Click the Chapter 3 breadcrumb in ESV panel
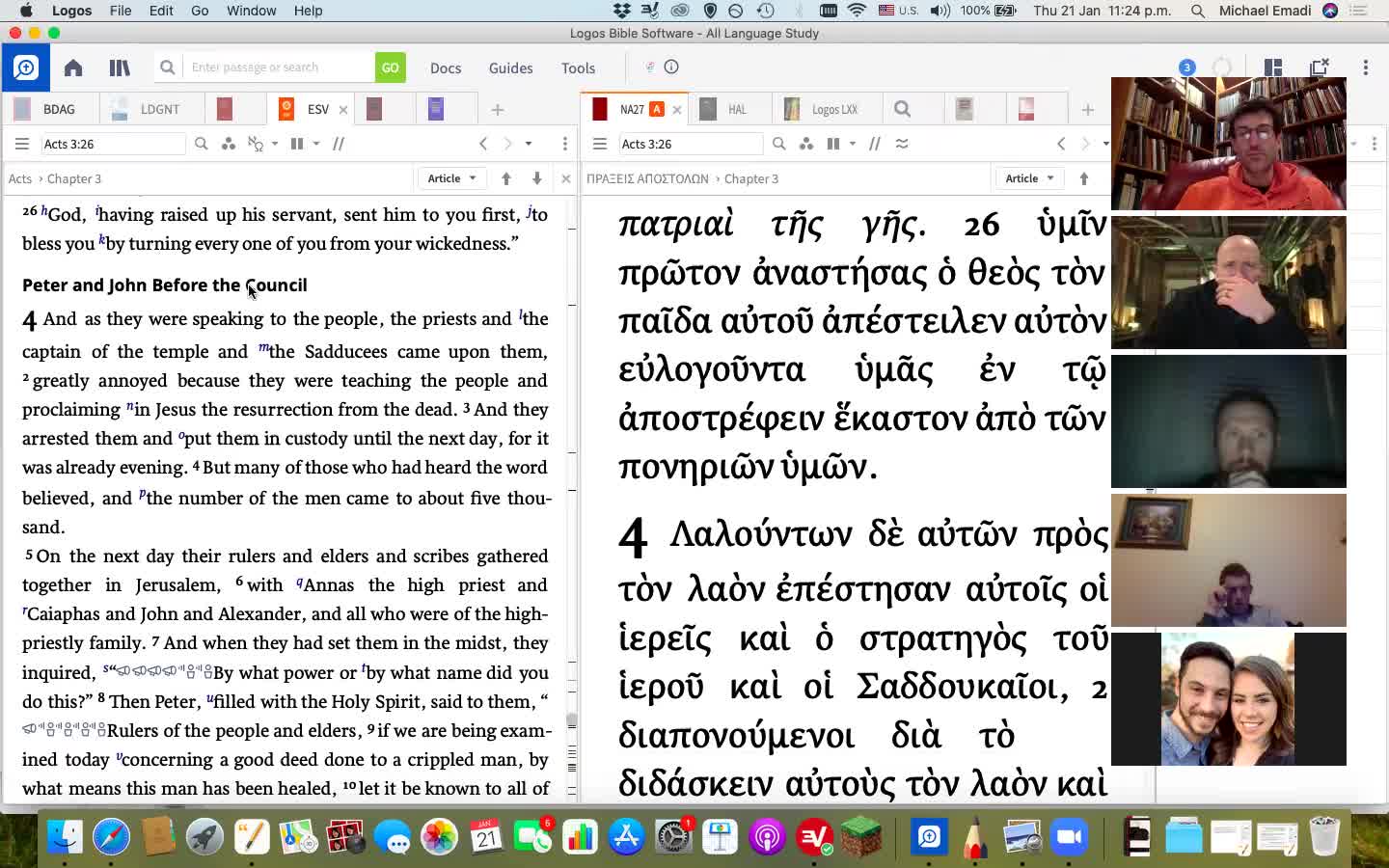The width and height of the screenshot is (1389, 868). (74, 178)
